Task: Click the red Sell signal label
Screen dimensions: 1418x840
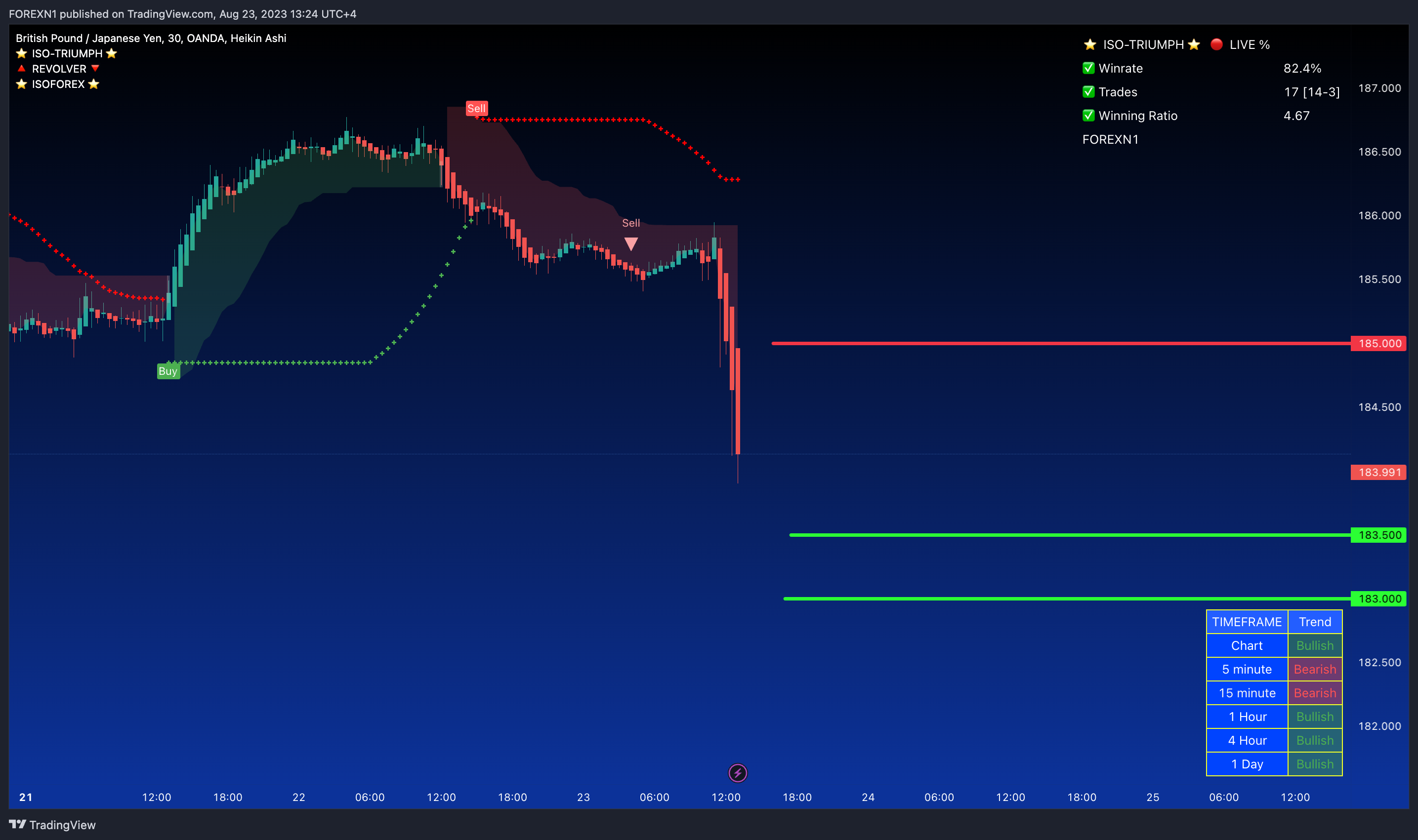Action: pos(476,108)
